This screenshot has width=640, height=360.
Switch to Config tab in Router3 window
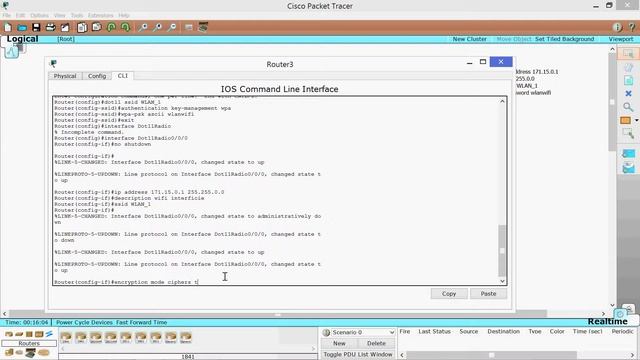click(97, 76)
